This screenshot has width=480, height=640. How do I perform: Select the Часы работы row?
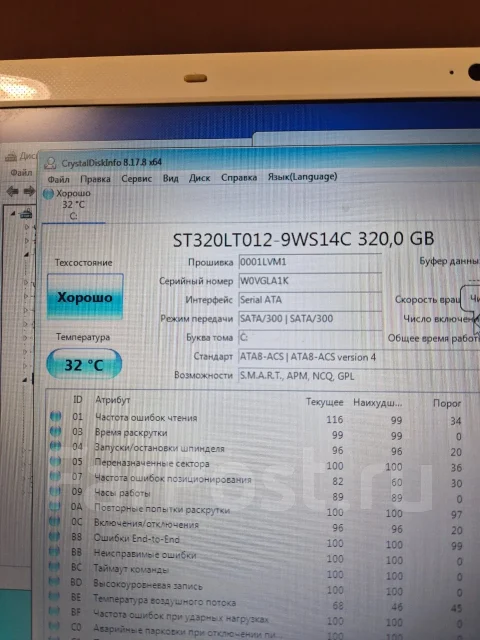264,495
